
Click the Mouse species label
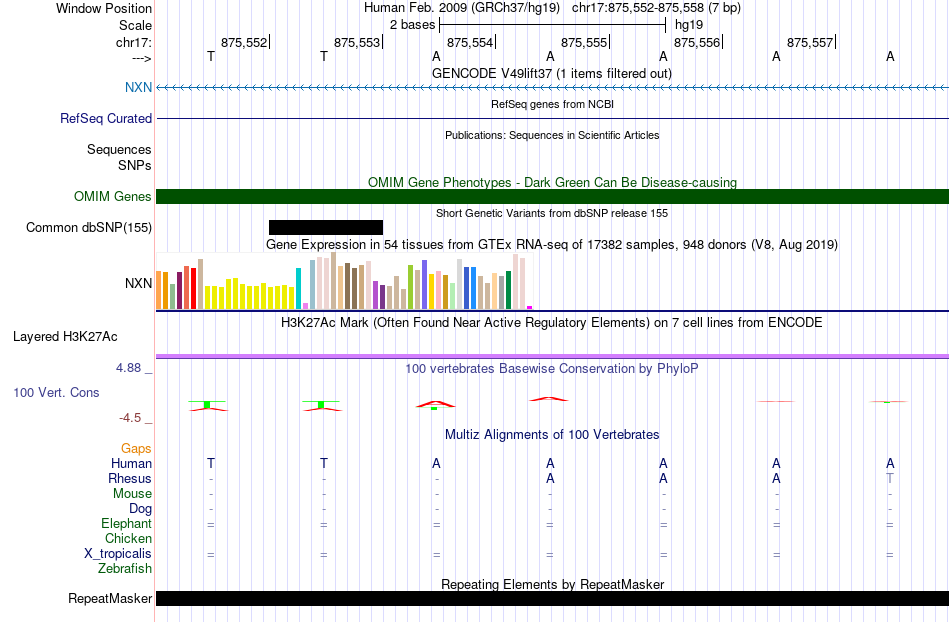132,494
